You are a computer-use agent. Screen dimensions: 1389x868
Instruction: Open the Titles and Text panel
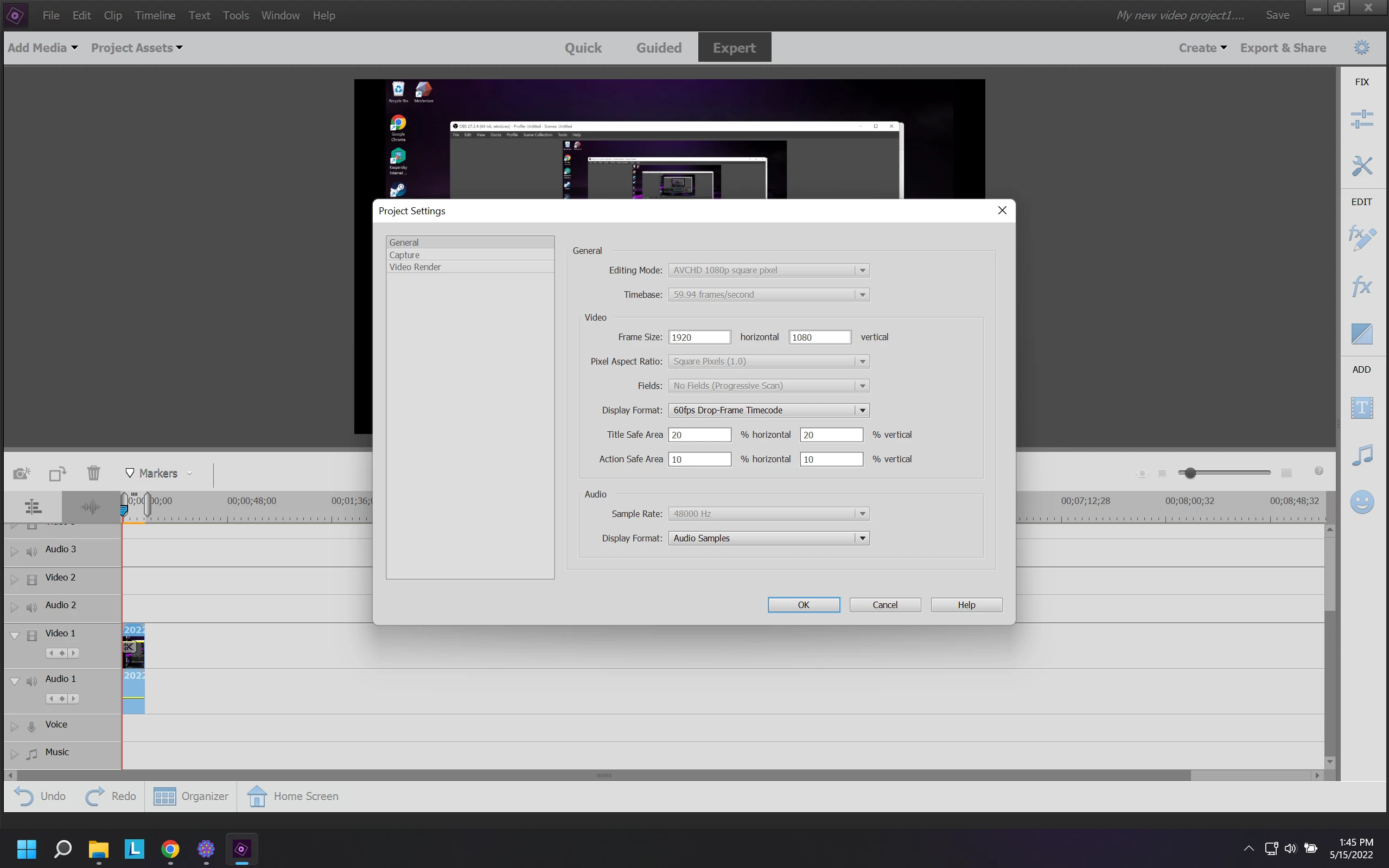(1361, 408)
